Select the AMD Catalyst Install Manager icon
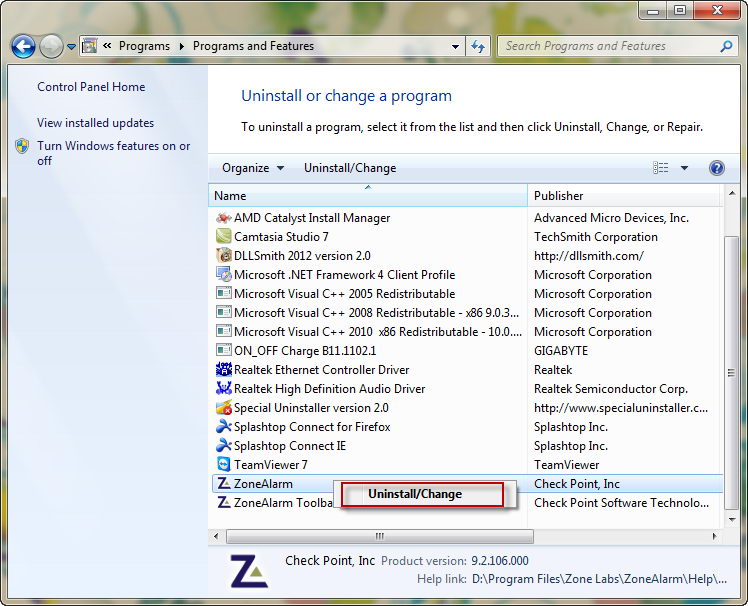 [x=224, y=218]
